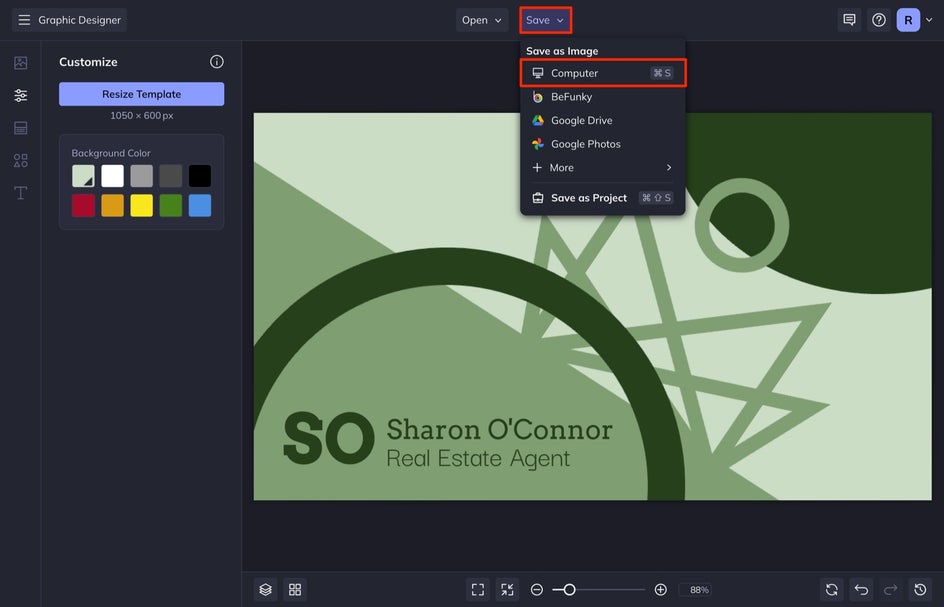Viewport: 944px width, 607px height.
Task: Click the help question mark icon
Action: [878, 20]
